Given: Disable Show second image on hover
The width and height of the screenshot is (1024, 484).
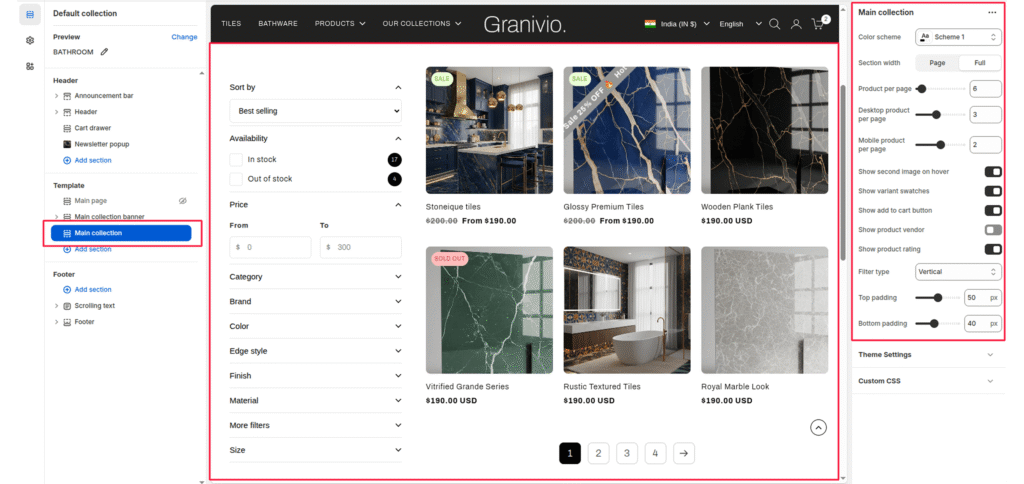Looking at the screenshot, I should click(992, 172).
